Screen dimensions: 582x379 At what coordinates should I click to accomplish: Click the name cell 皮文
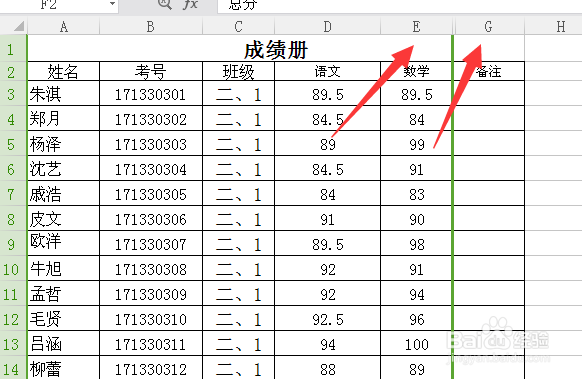pyautogui.click(x=63, y=219)
